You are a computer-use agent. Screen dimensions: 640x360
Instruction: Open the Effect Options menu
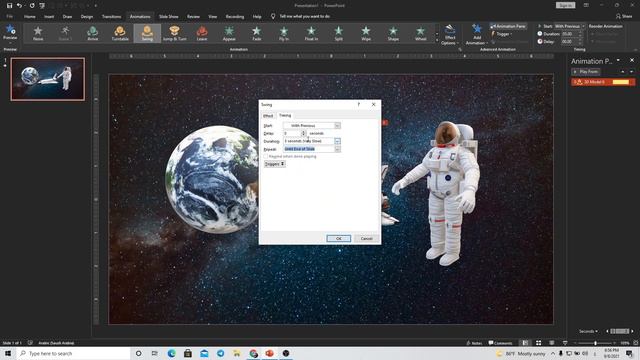tap(450, 35)
